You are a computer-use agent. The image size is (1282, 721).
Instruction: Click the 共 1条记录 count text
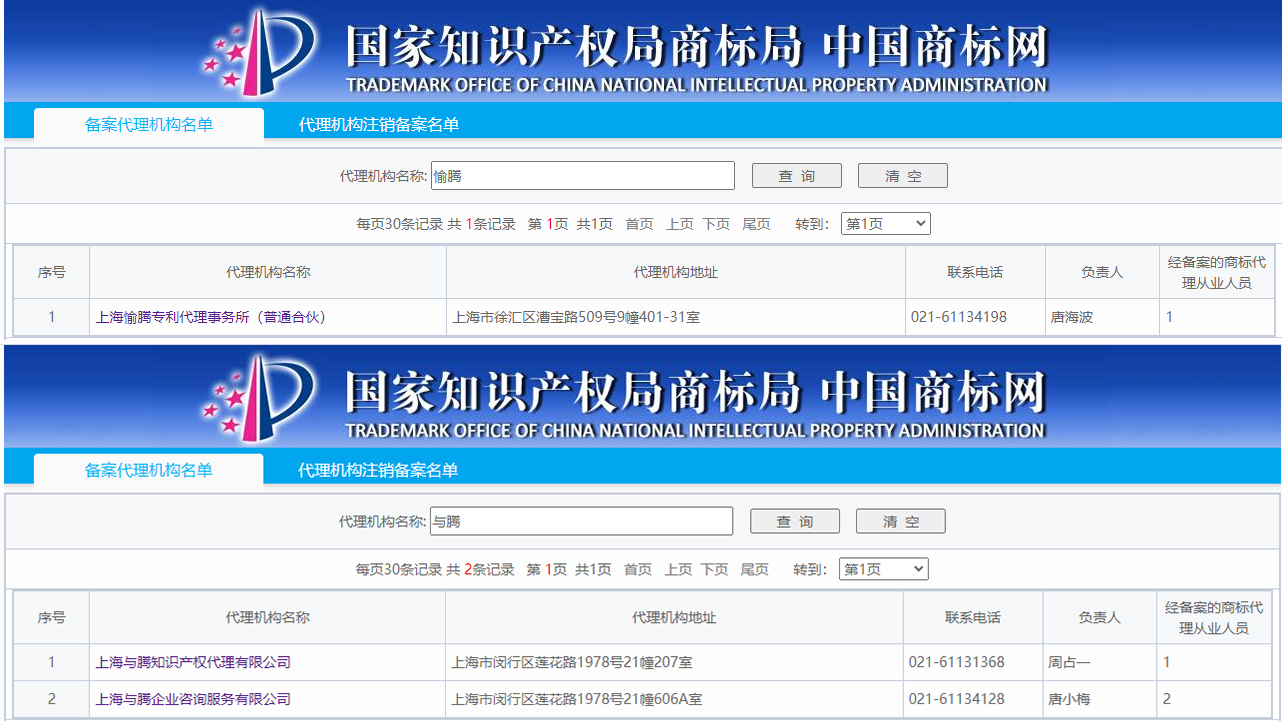(x=482, y=224)
